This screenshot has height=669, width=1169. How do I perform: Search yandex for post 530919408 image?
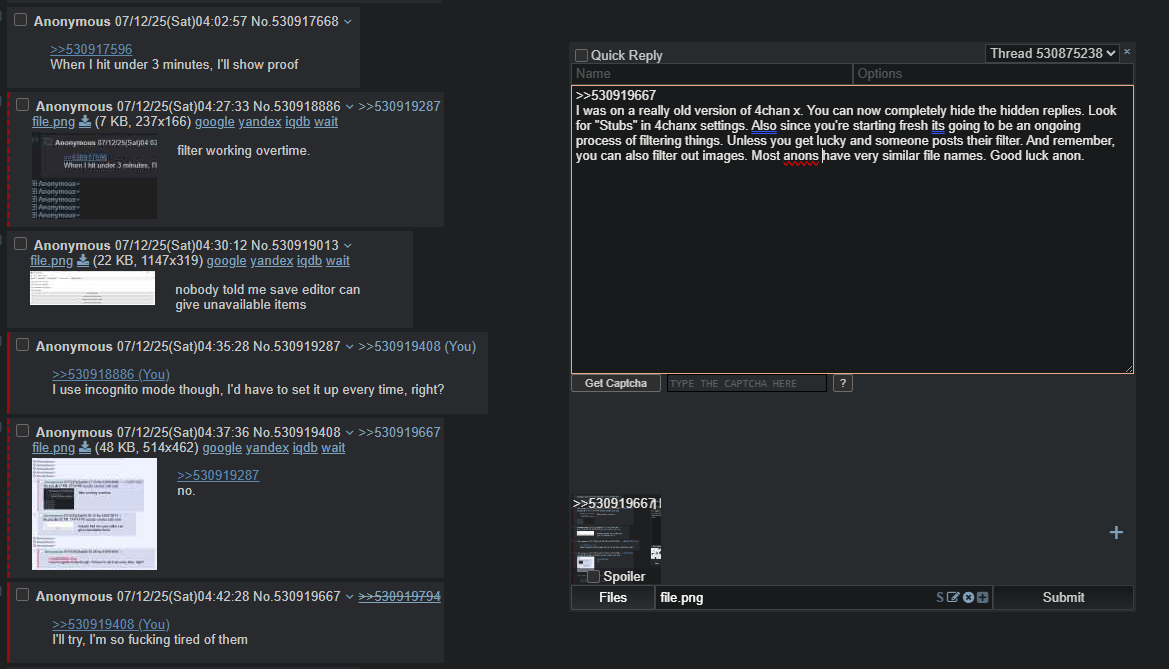coord(267,447)
